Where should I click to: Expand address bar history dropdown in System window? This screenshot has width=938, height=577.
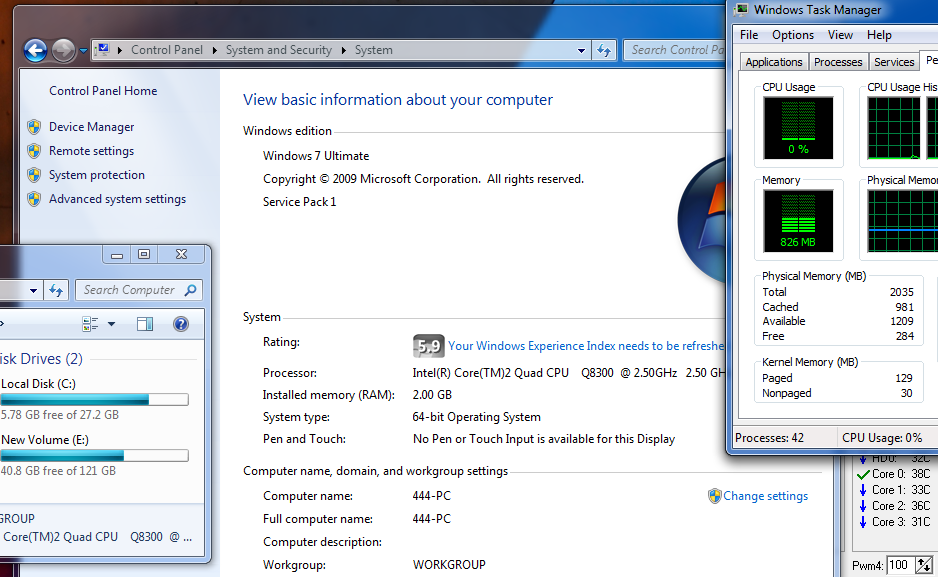tap(581, 51)
